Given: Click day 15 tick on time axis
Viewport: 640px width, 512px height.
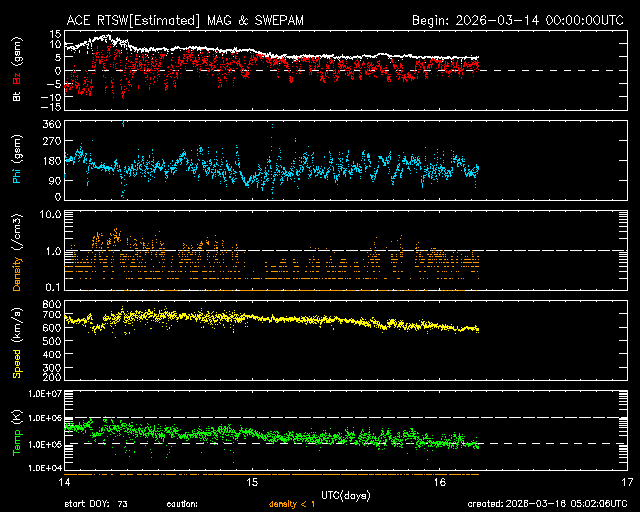Looking at the screenshot, I should tap(252, 482).
